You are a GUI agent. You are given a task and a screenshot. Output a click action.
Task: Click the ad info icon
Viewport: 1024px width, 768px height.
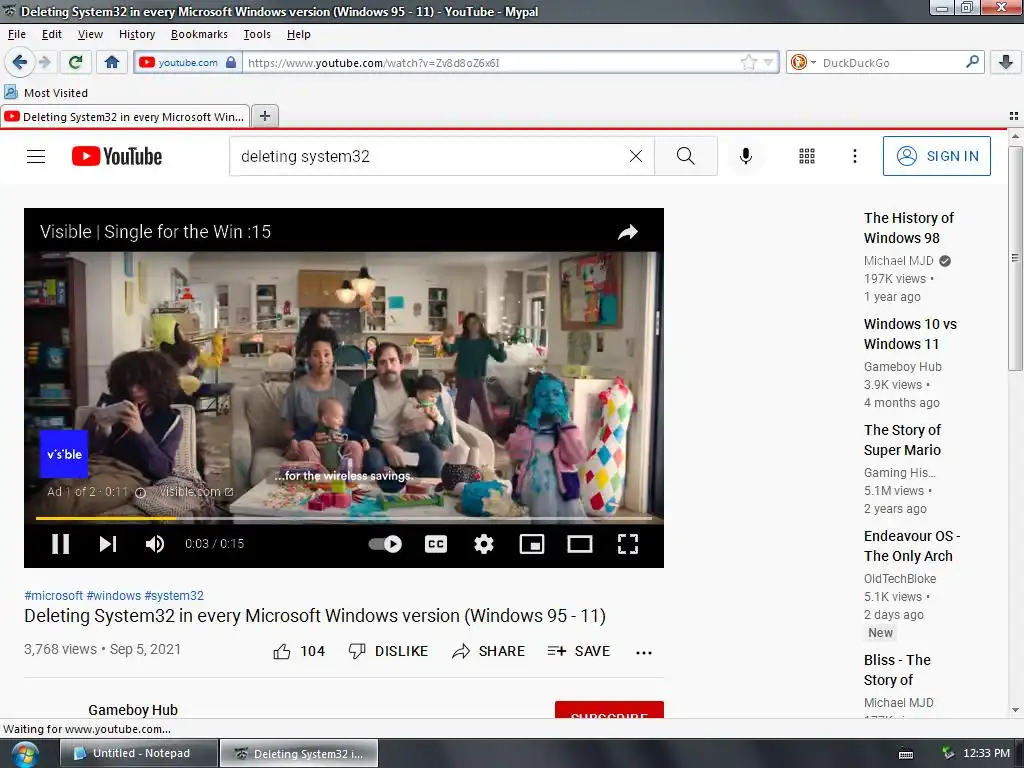pyautogui.click(x=140, y=492)
